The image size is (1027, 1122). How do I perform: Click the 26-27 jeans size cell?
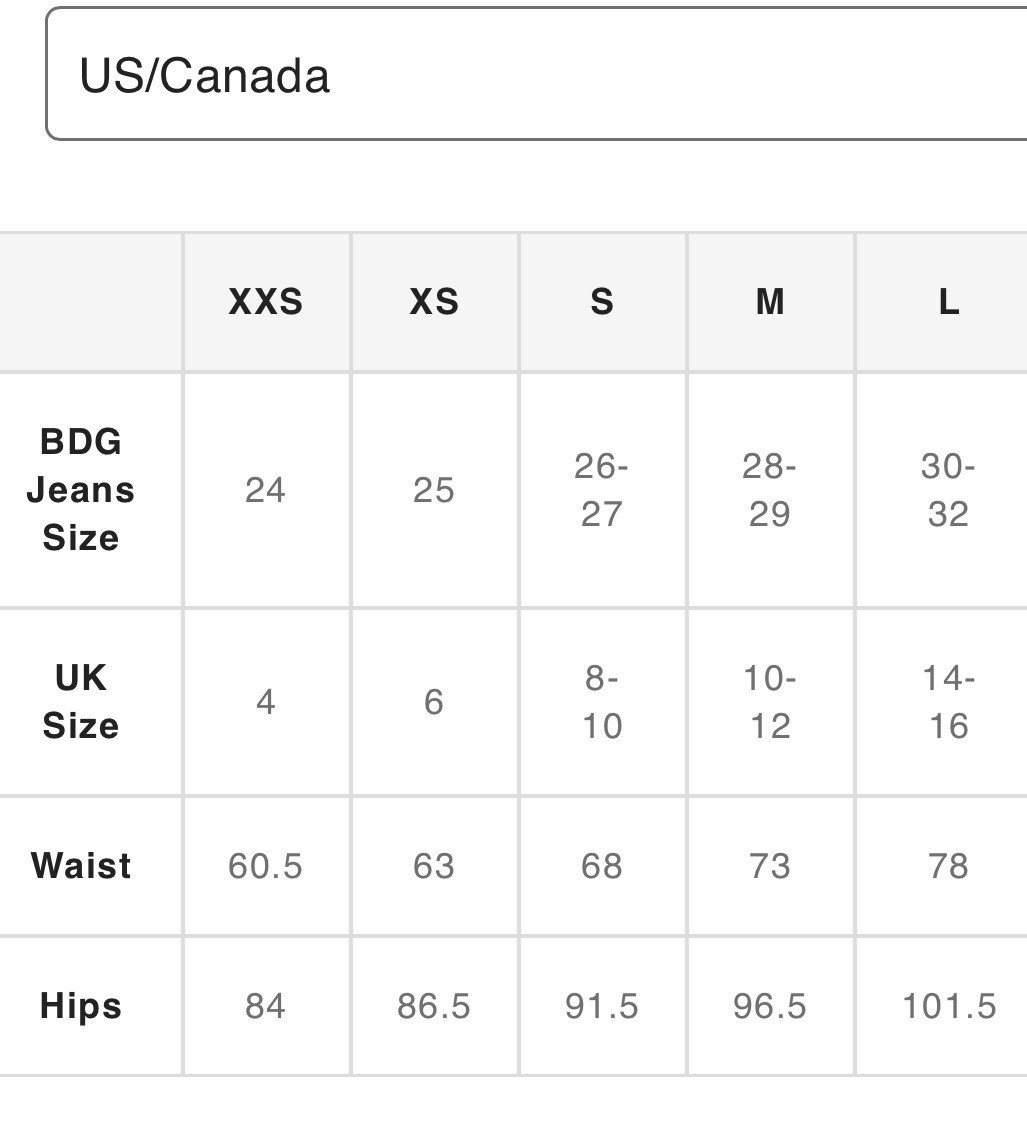point(602,490)
